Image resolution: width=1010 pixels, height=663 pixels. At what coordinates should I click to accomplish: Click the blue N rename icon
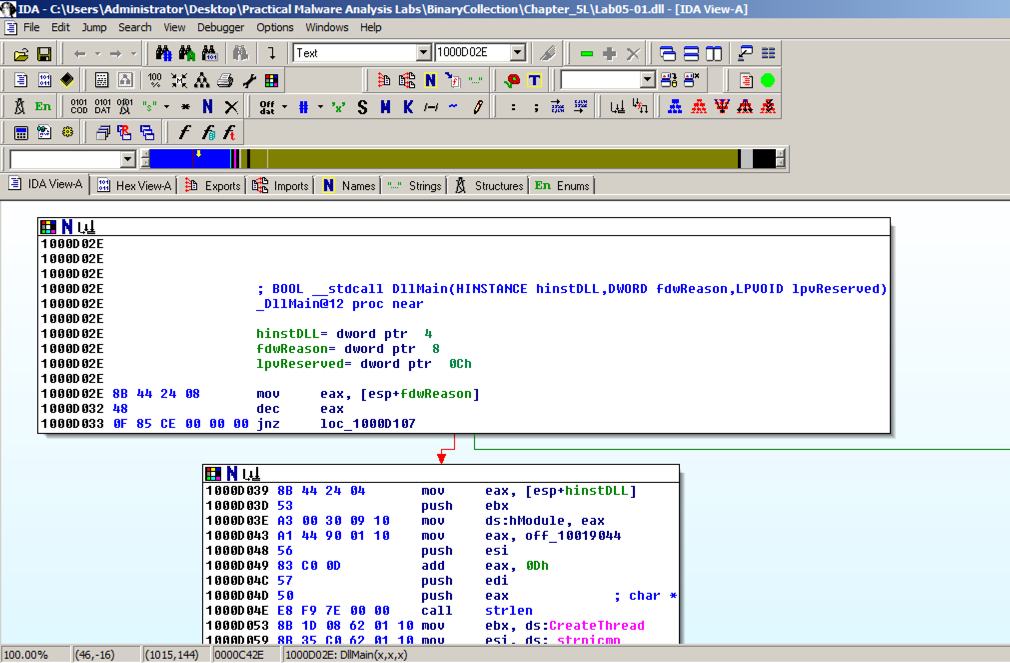207,107
